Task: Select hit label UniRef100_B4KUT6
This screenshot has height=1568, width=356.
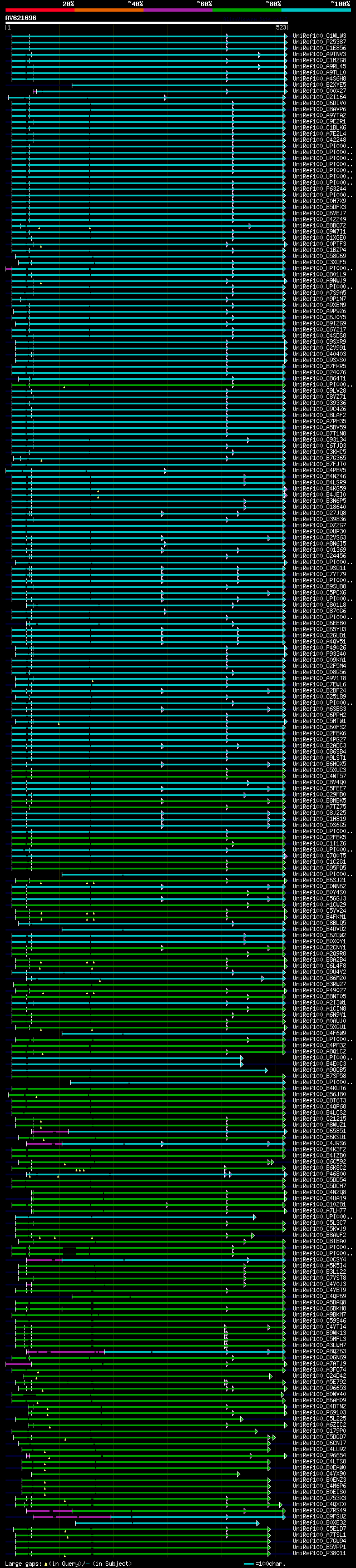Action: point(319,1088)
